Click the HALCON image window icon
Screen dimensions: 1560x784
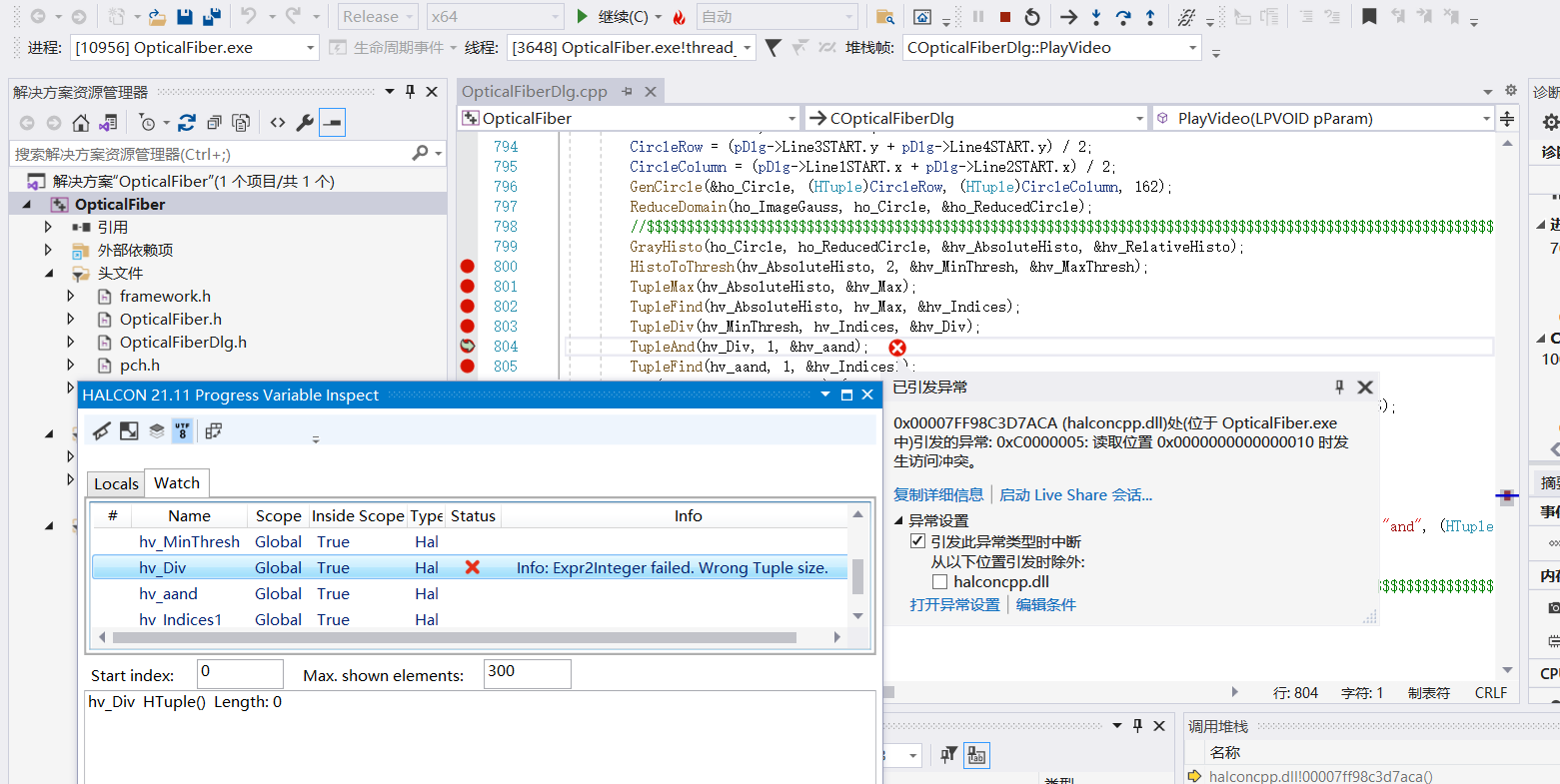(129, 430)
